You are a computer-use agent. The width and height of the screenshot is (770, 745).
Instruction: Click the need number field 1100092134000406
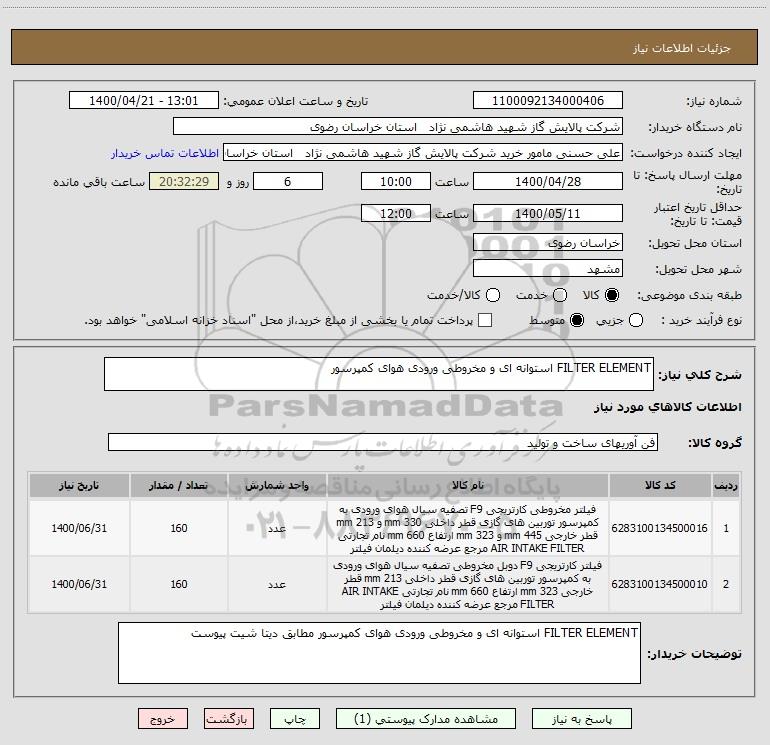coord(548,101)
